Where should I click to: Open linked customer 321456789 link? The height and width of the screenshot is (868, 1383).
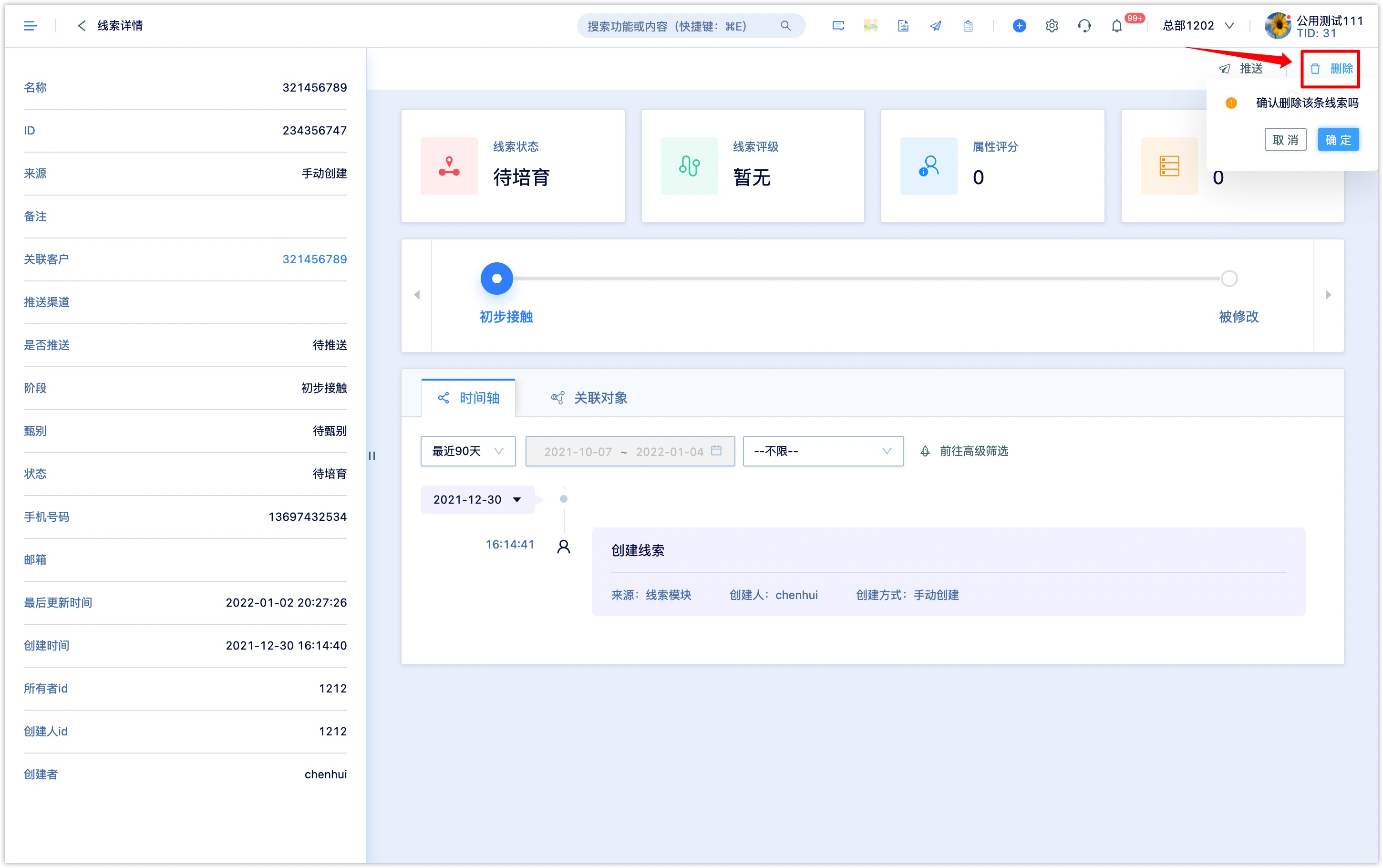click(314, 259)
